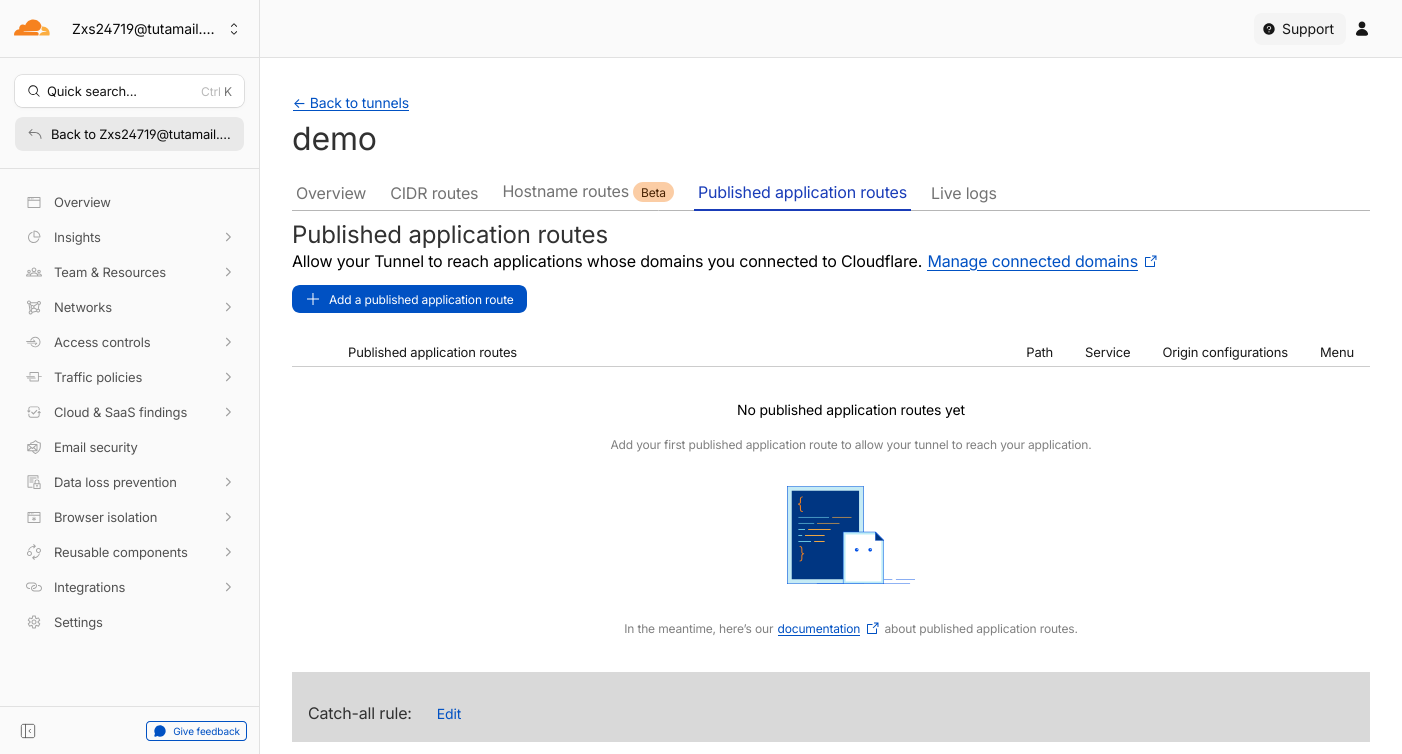Expand the Data loss prevention chevron
Screen dimensions: 1402x754
228,482
